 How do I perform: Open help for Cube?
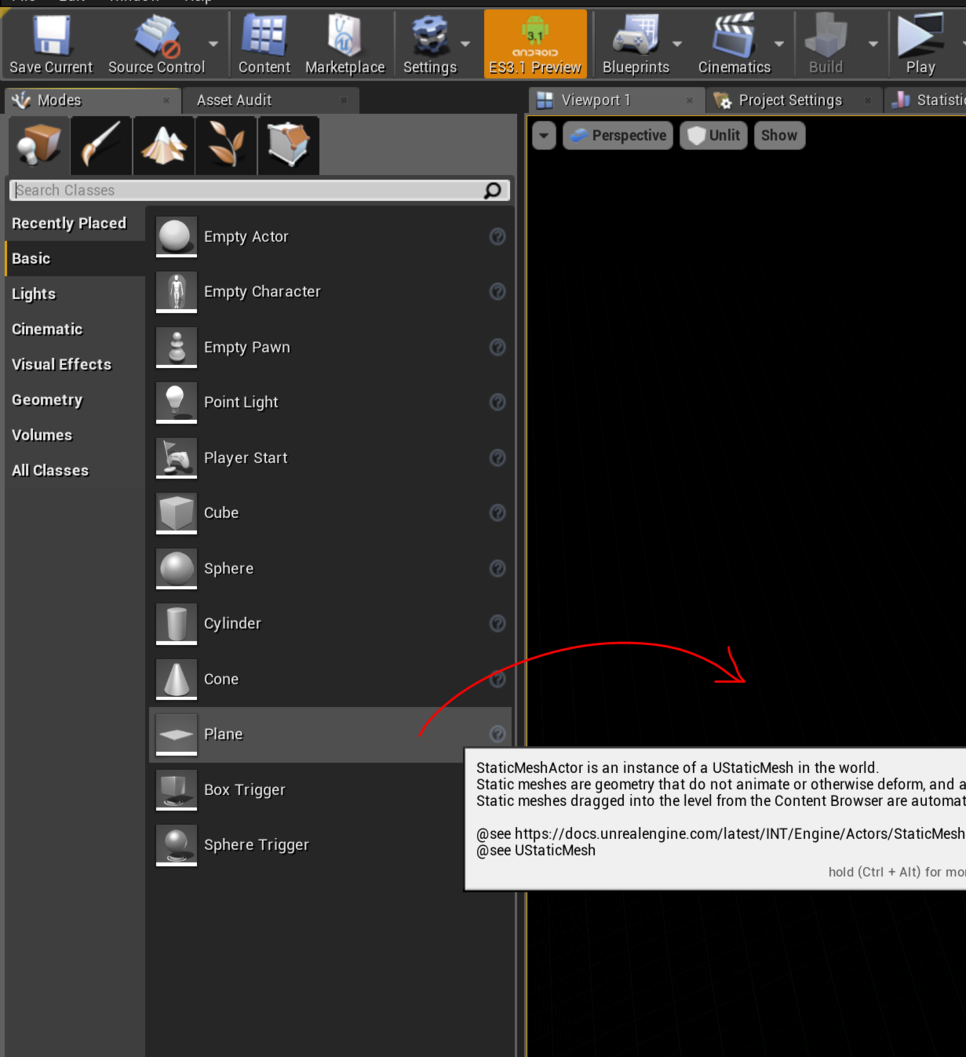click(x=497, y=513)
